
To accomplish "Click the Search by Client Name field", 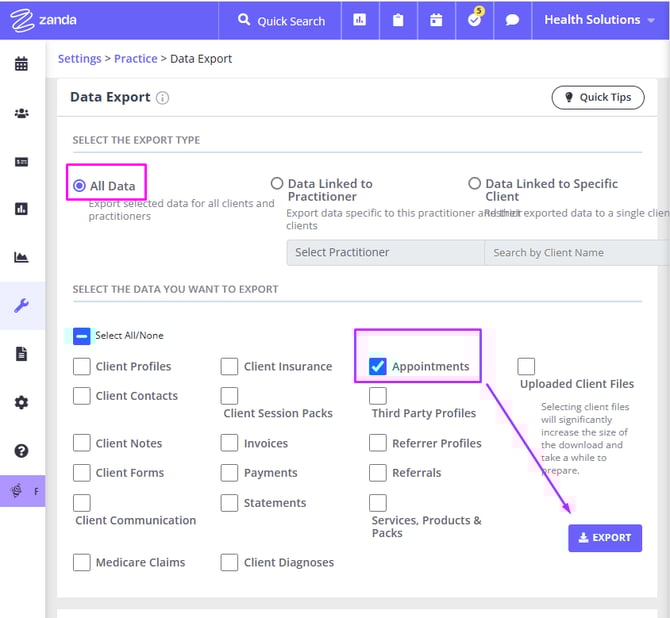I will 575,252.
